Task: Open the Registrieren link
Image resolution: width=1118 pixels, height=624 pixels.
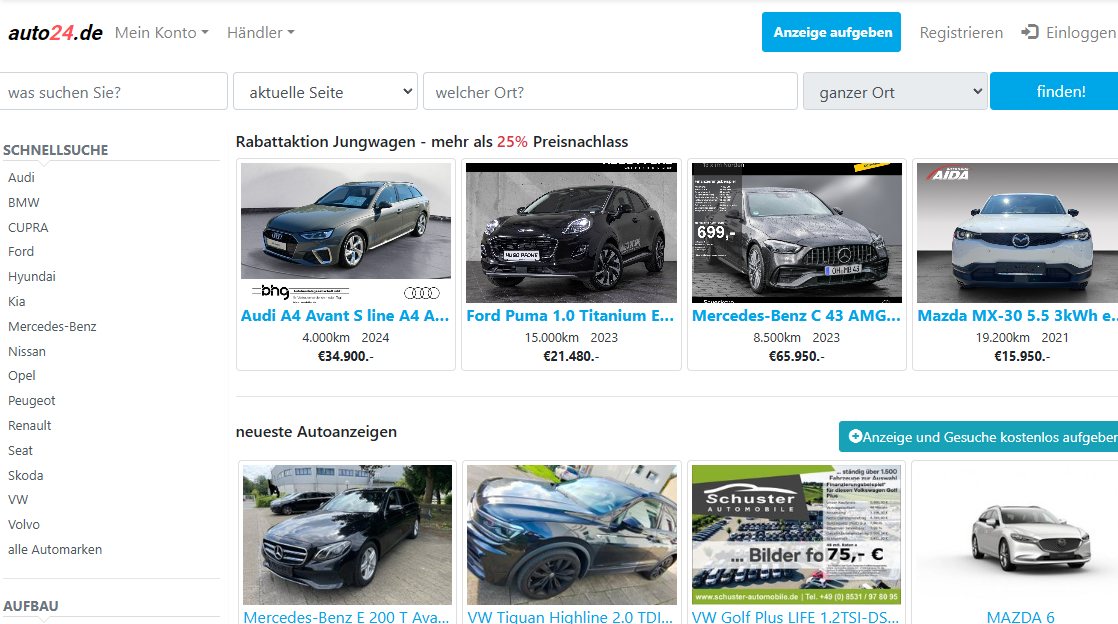Action: point(961,33)
